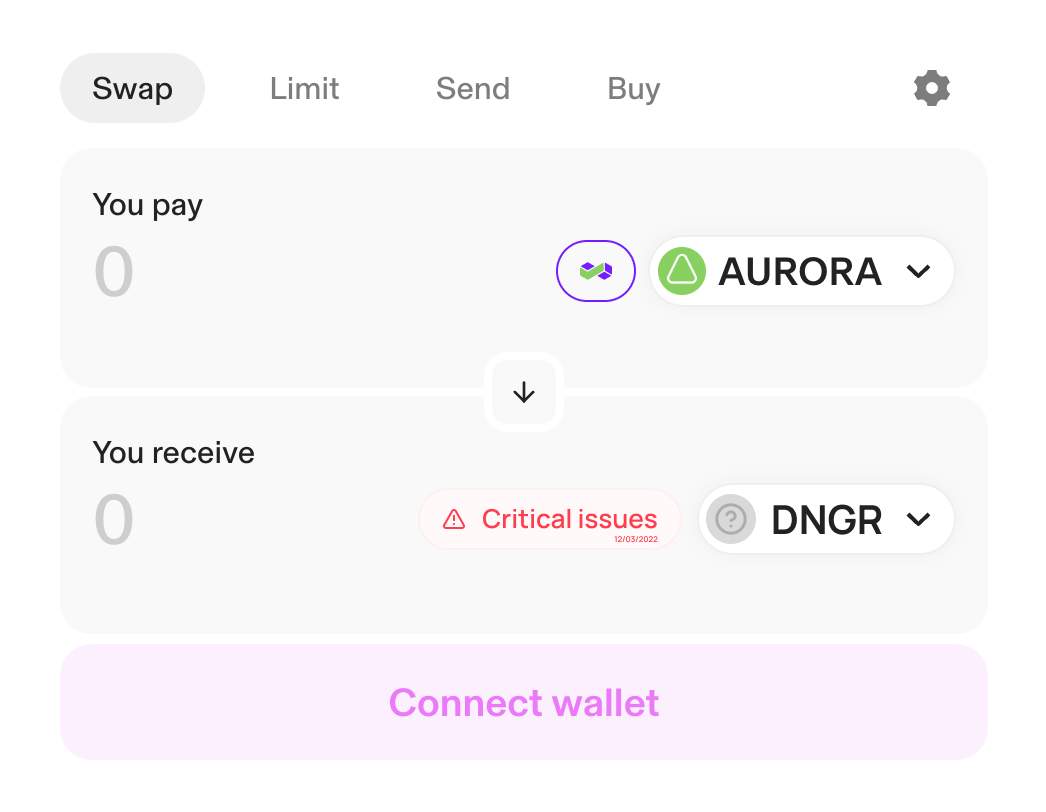Open the AURORA token selection dropdown

point(800,270)
